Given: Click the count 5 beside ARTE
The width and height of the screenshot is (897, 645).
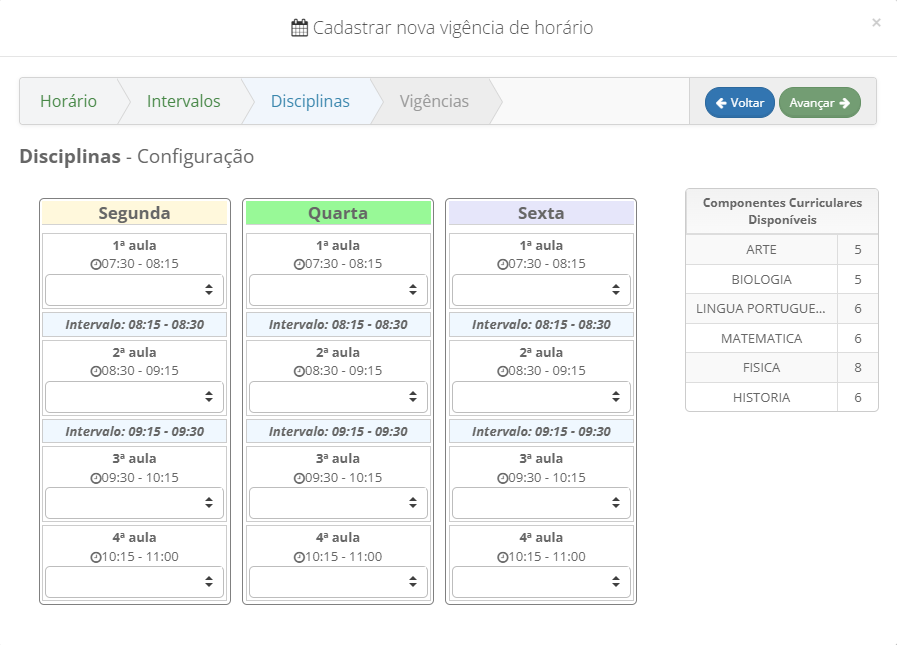Looking at the screenshot, I should click(858, 250).
